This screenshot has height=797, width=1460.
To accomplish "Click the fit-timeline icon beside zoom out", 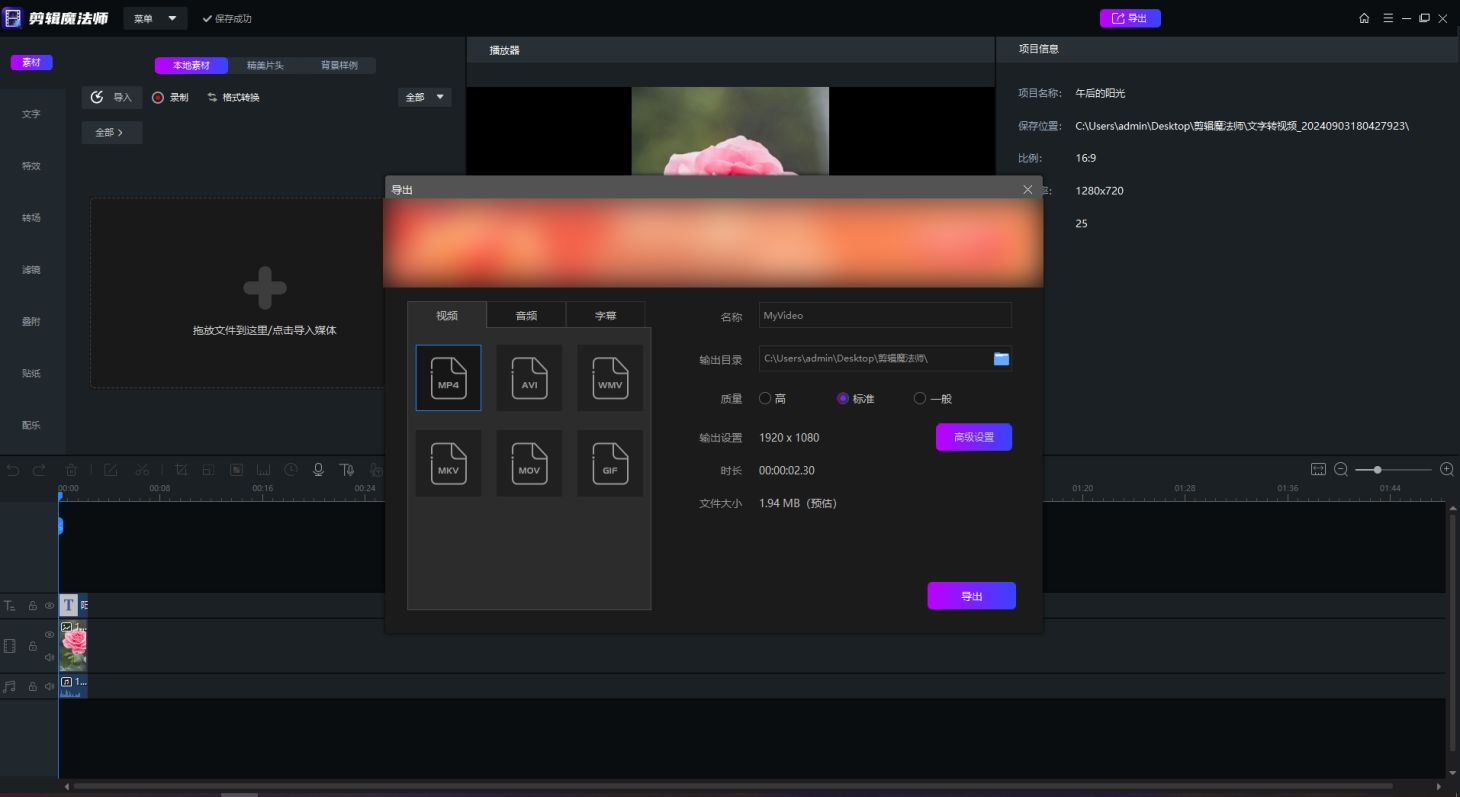I will [x=1318, y=469].
